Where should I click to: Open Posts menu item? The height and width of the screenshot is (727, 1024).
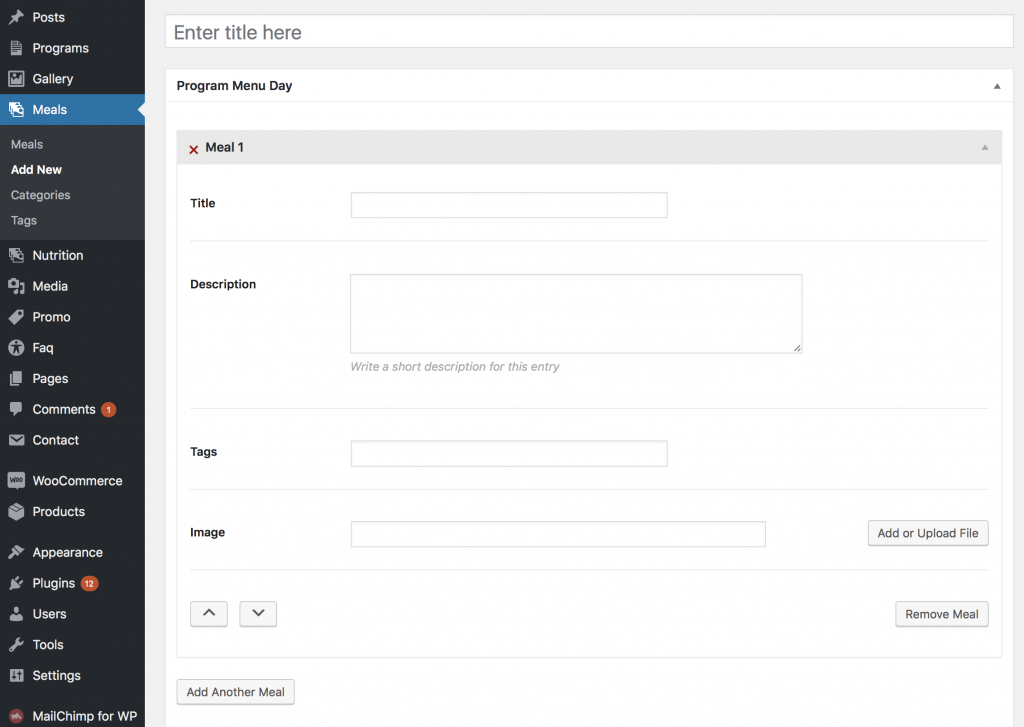[72, 17]
